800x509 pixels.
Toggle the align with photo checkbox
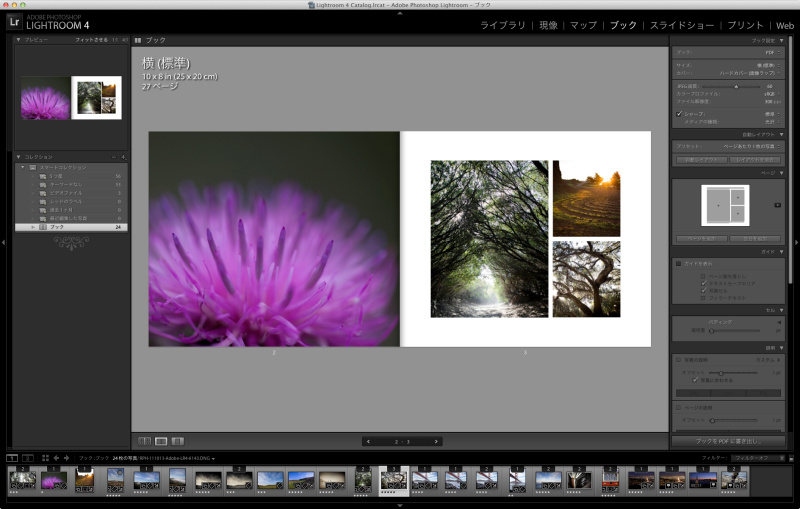point(695,380)
